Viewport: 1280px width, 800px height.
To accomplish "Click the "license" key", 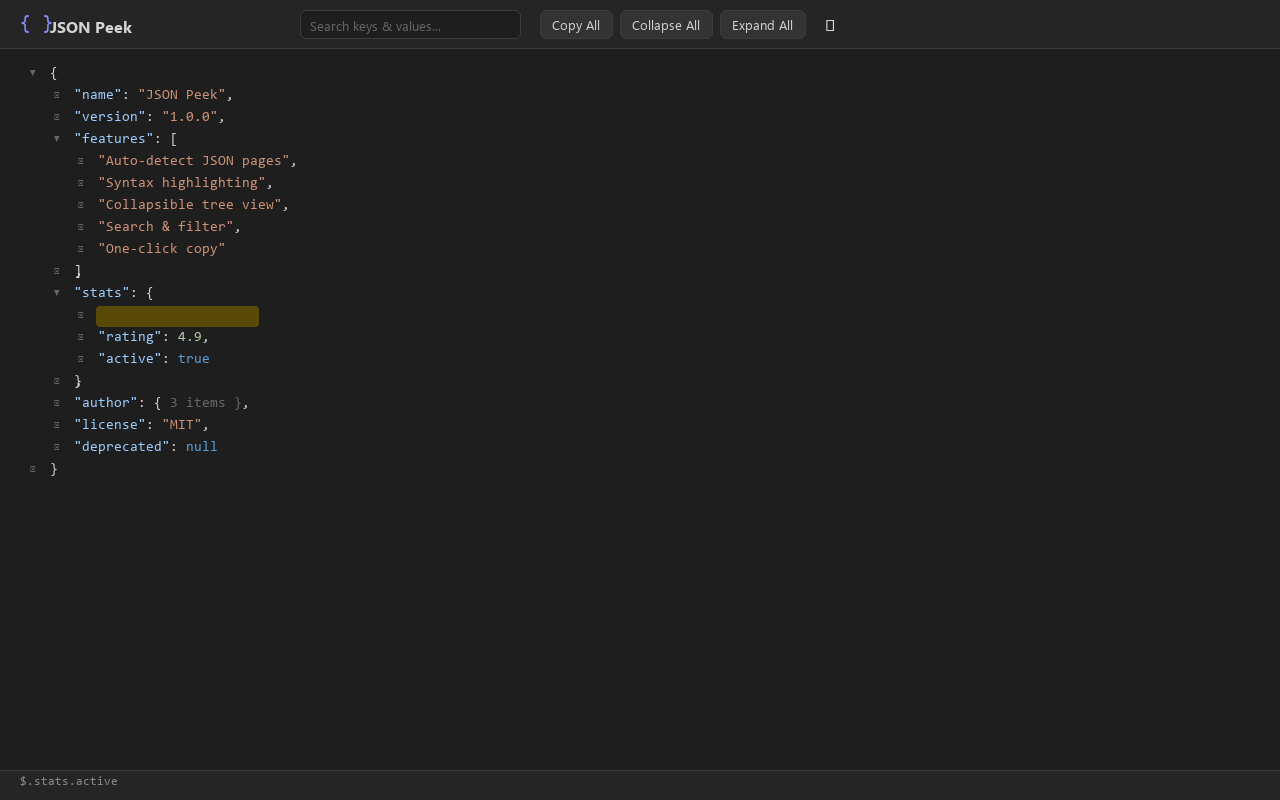I will click(110, 425).
